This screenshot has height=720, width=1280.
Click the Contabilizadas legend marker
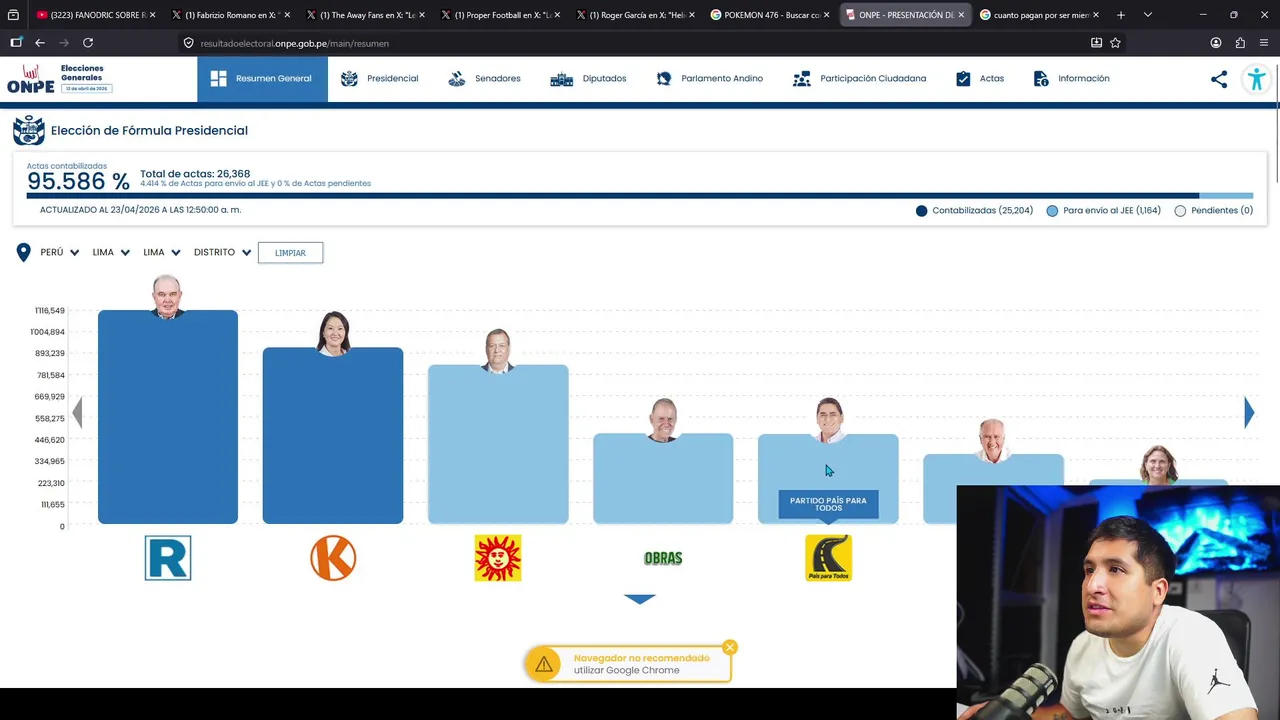(922, 211)
